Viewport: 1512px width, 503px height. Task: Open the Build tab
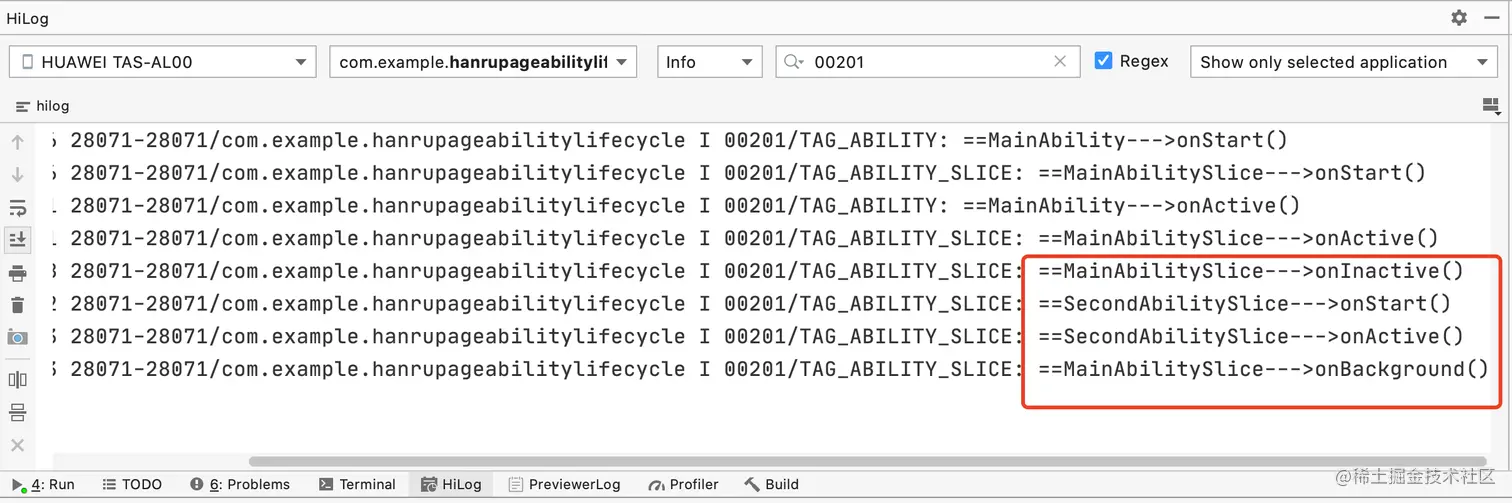[771, 484]
